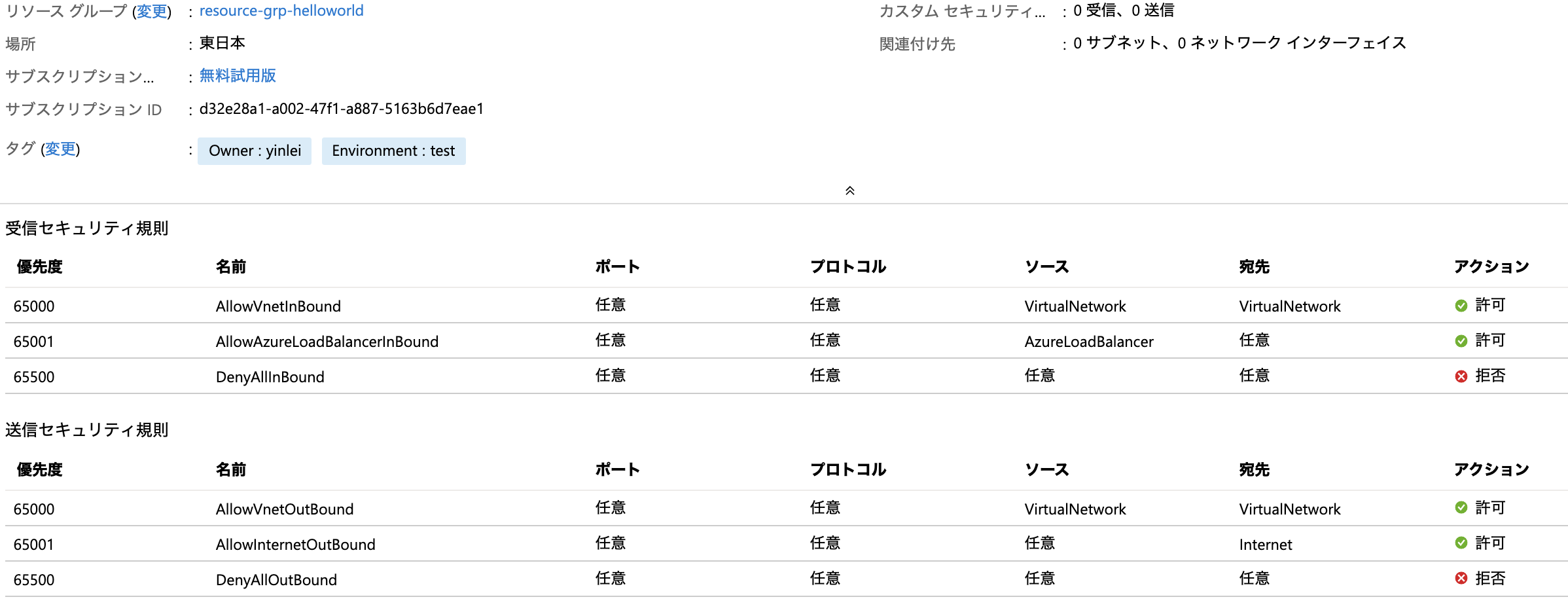This screenshot has width=1568, height=614.
Task: Click green allow icon for AllowVnetOutBound
Action: 1461,507
